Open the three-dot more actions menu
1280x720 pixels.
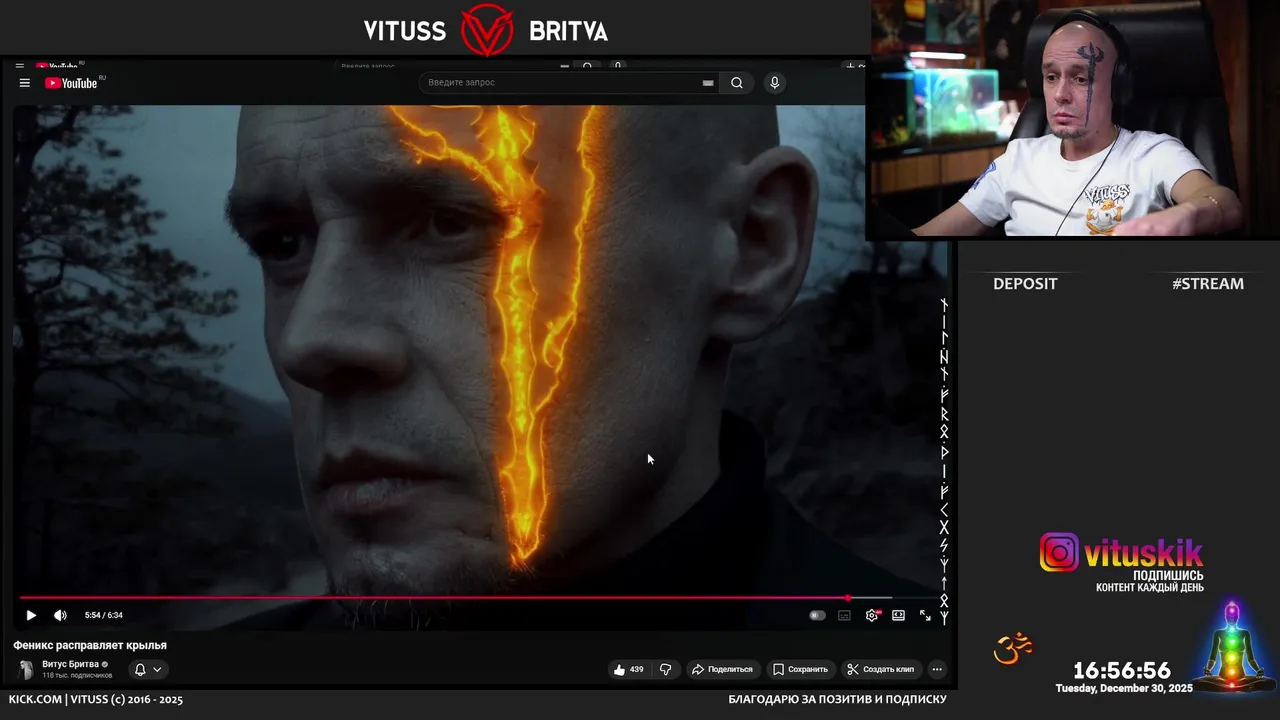[x=937, y=669]
